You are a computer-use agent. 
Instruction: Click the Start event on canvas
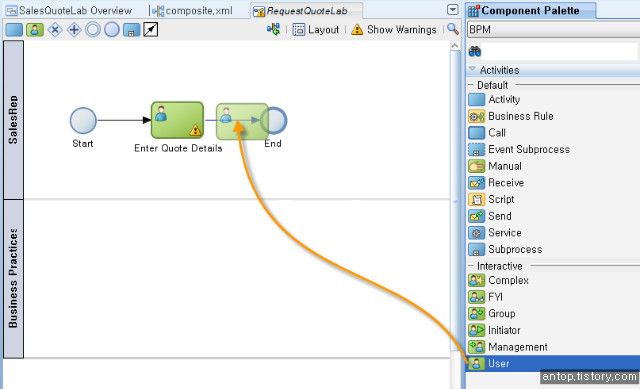coord(83,120)
